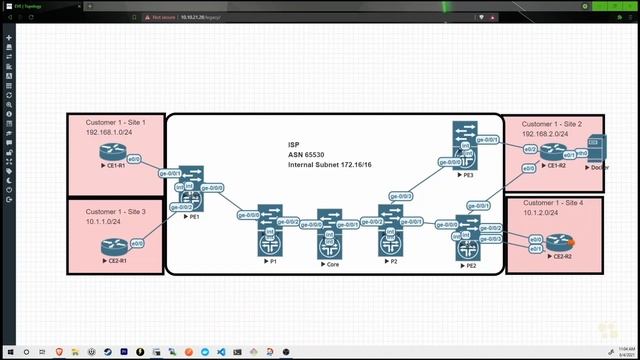Image resolution: width=640 pixels, height=360 pixels.
Task: Open Visual Studio Code from taskbar
Action: [221, 352]
